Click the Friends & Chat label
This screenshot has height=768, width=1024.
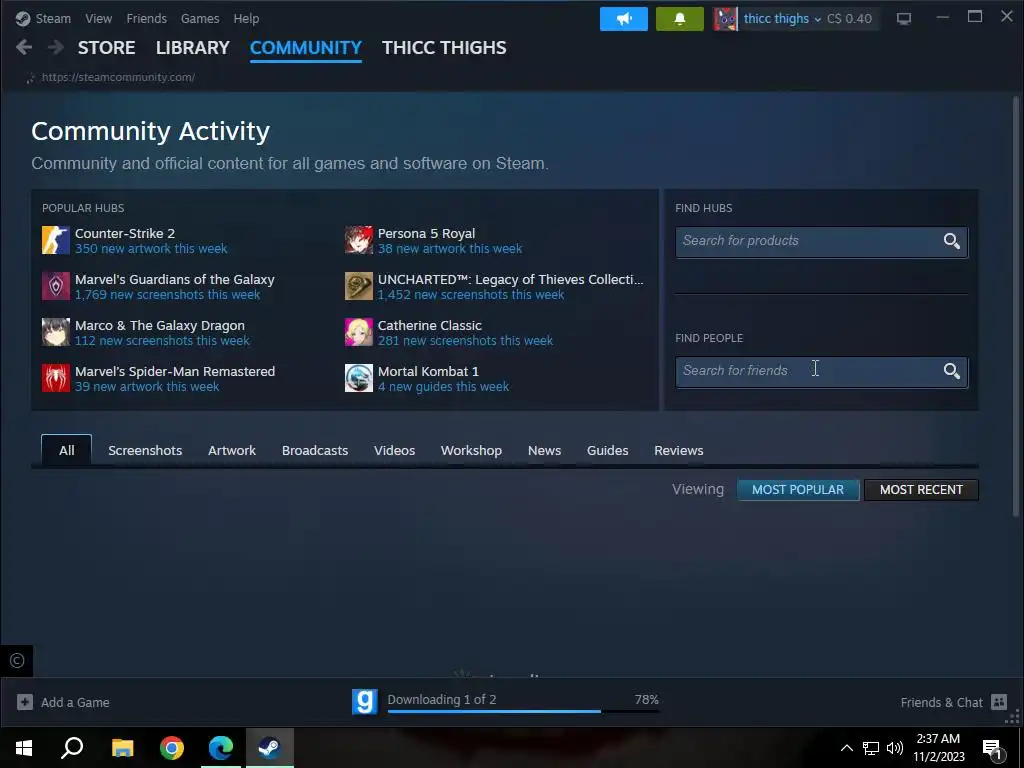coord(941,703)
